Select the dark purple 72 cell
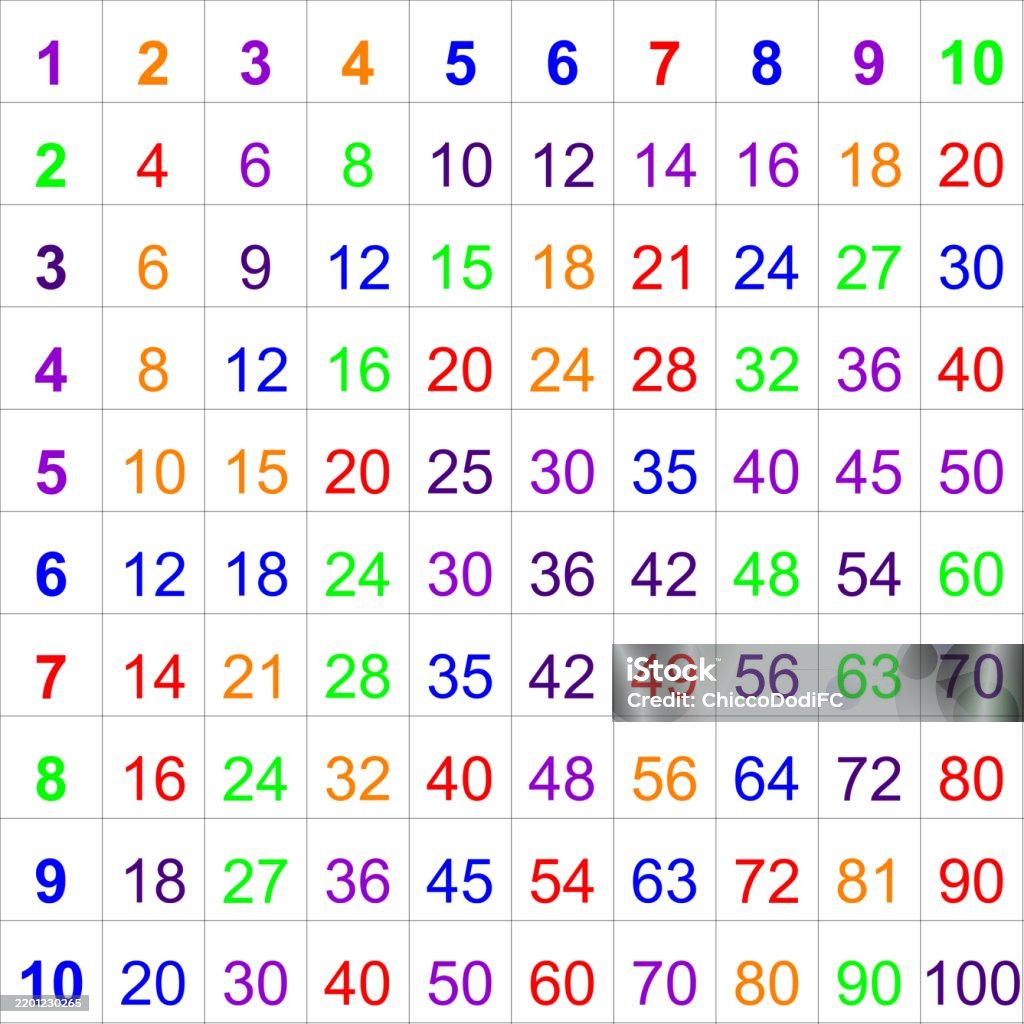Image resolution: width=1024 pixels, height=1024 pixels. tap(869, 778)
